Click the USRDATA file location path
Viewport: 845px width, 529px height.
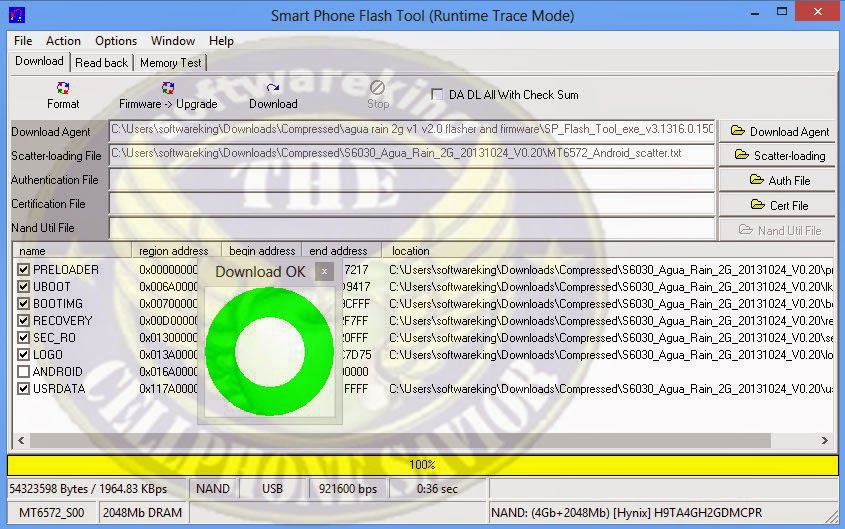611,389
